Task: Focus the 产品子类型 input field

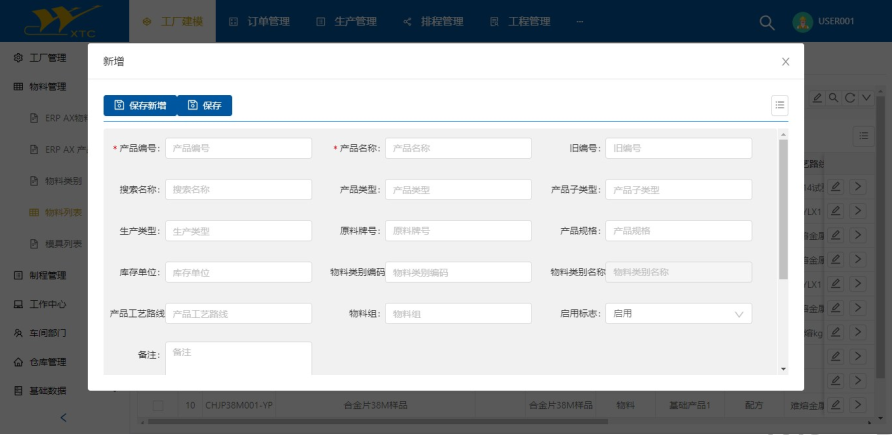Action: (679, 189)
